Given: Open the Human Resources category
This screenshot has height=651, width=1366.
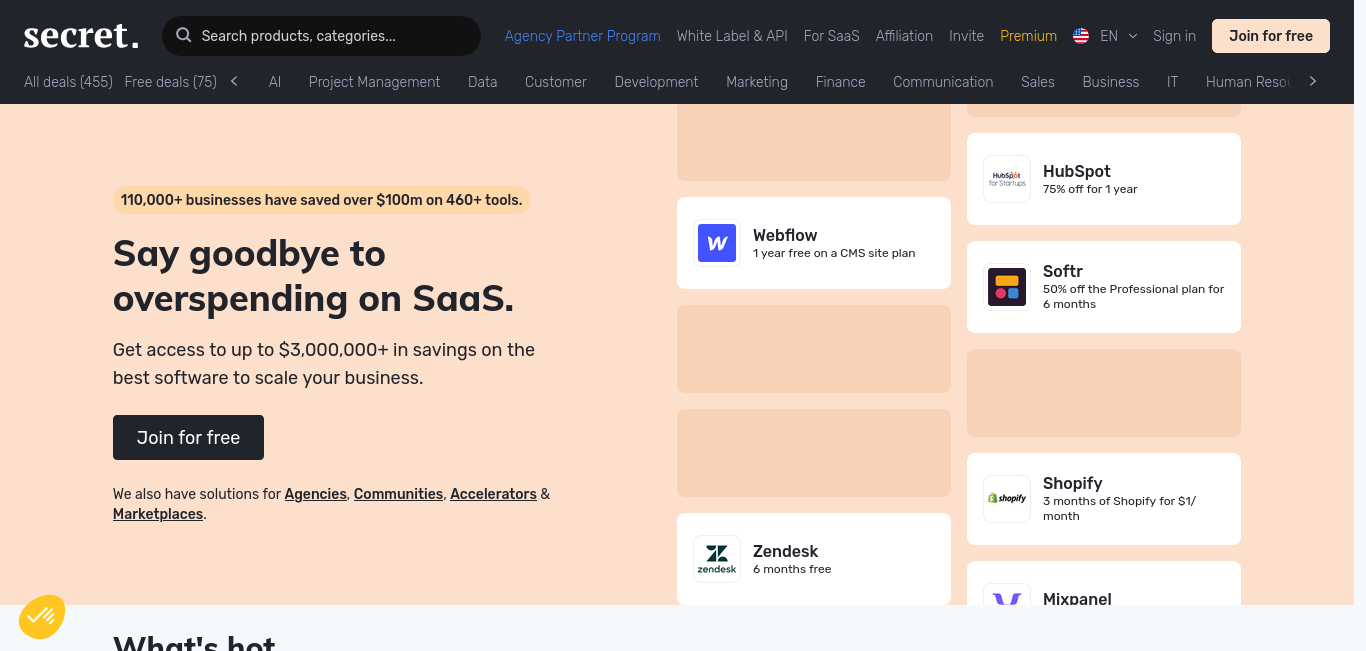Looking at the screenshot, I should 1248,82.
